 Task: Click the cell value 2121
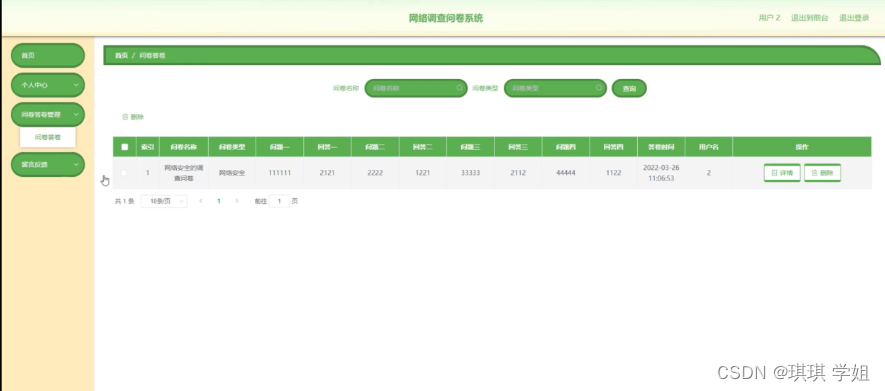(x=327, y=173)
